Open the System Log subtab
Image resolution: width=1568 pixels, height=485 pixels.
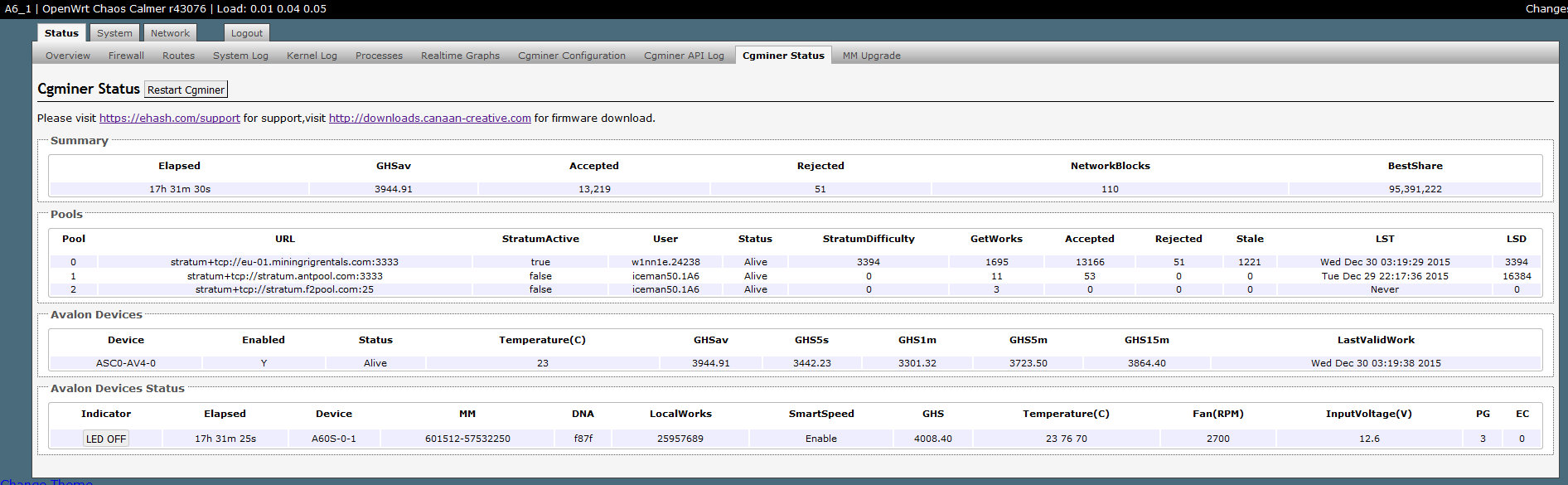click(x=240, y=56)
